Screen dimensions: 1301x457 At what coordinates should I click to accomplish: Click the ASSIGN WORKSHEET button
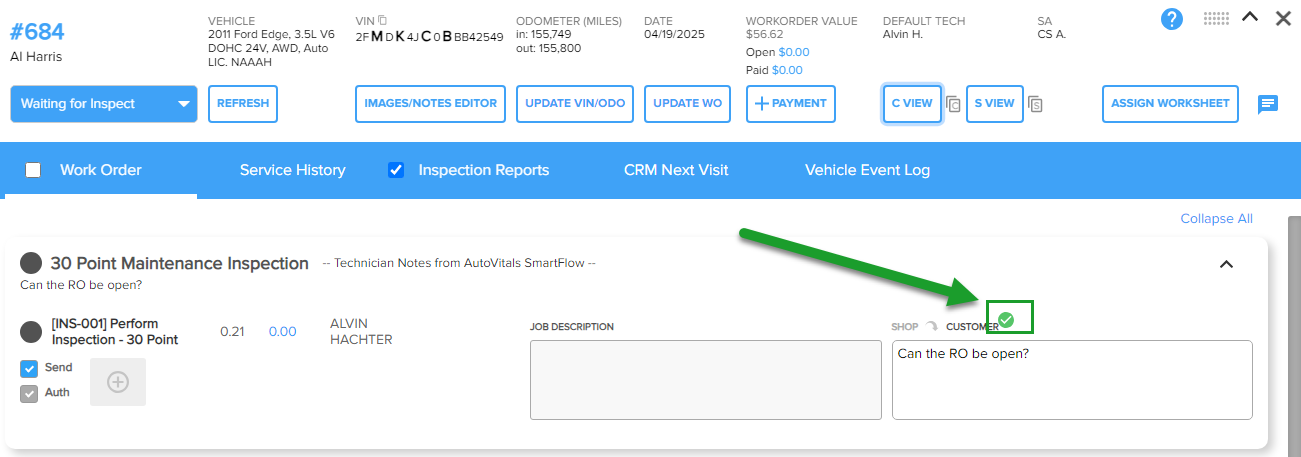(x=1171, y=104)
